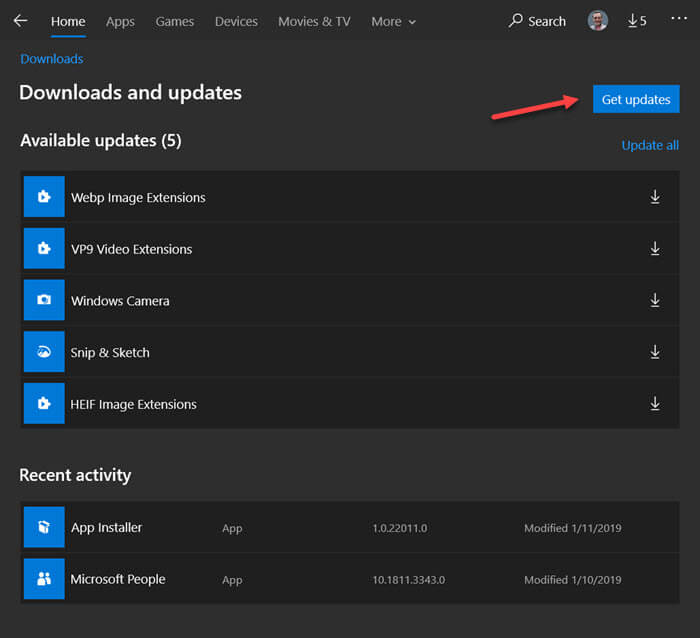The width and height of the screenshot is (700, 638).
Task: Download the VP9 Video Extensions update
Action: [654, 248]
